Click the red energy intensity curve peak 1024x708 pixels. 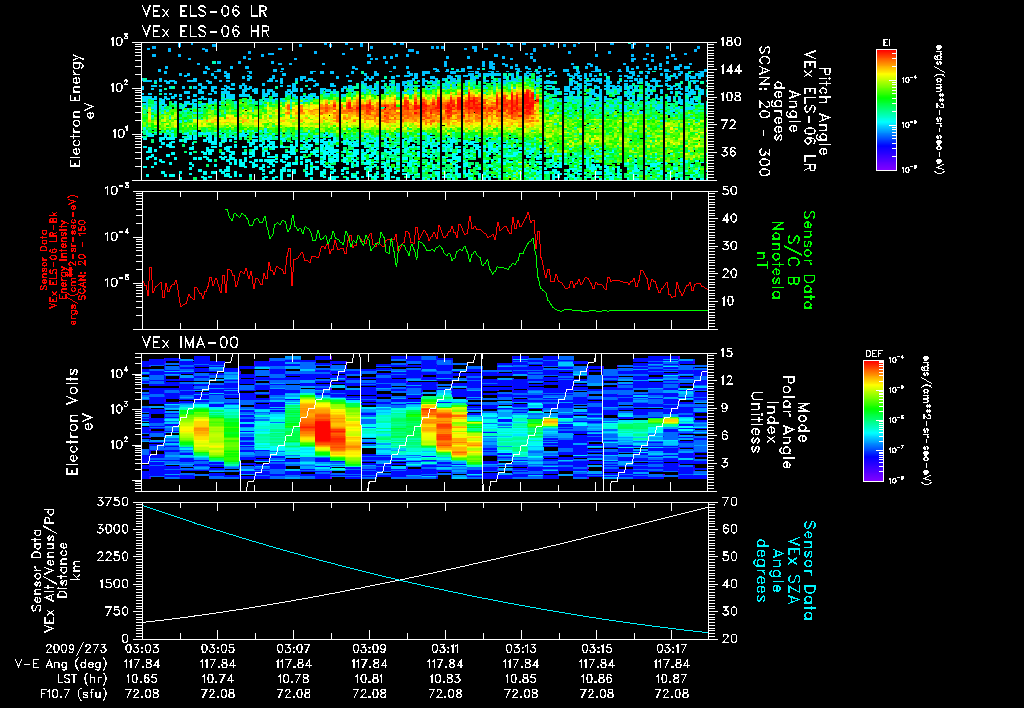coord(528,214)
